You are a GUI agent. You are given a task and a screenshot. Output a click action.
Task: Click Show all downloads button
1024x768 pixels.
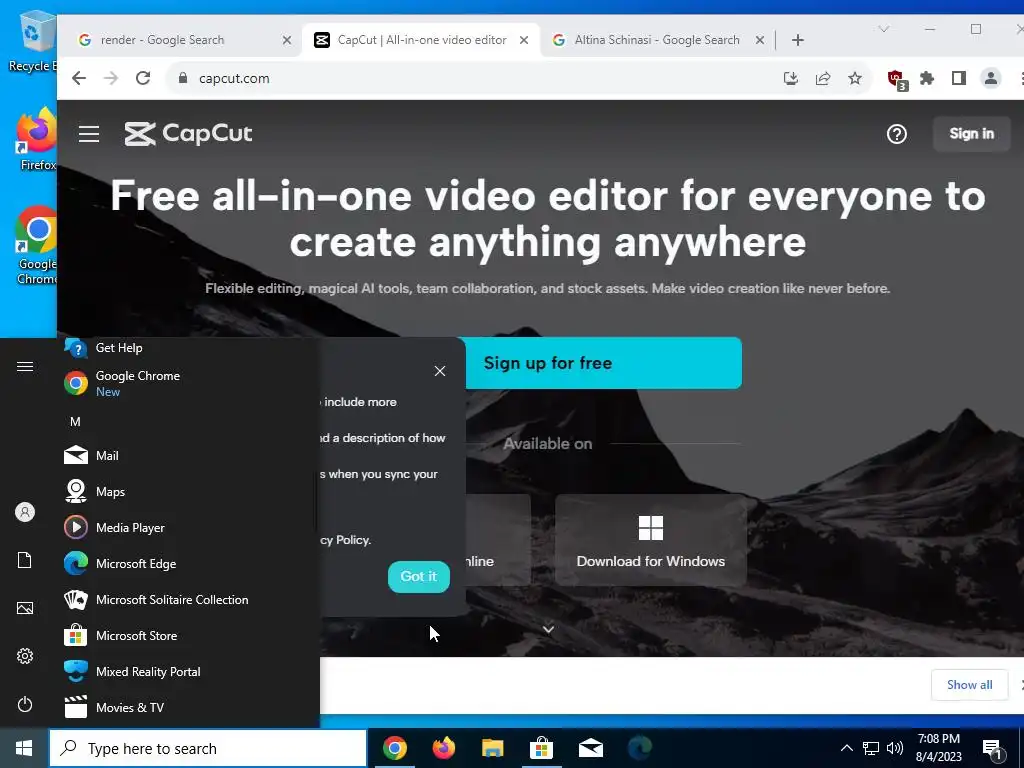tap(969, 684)
